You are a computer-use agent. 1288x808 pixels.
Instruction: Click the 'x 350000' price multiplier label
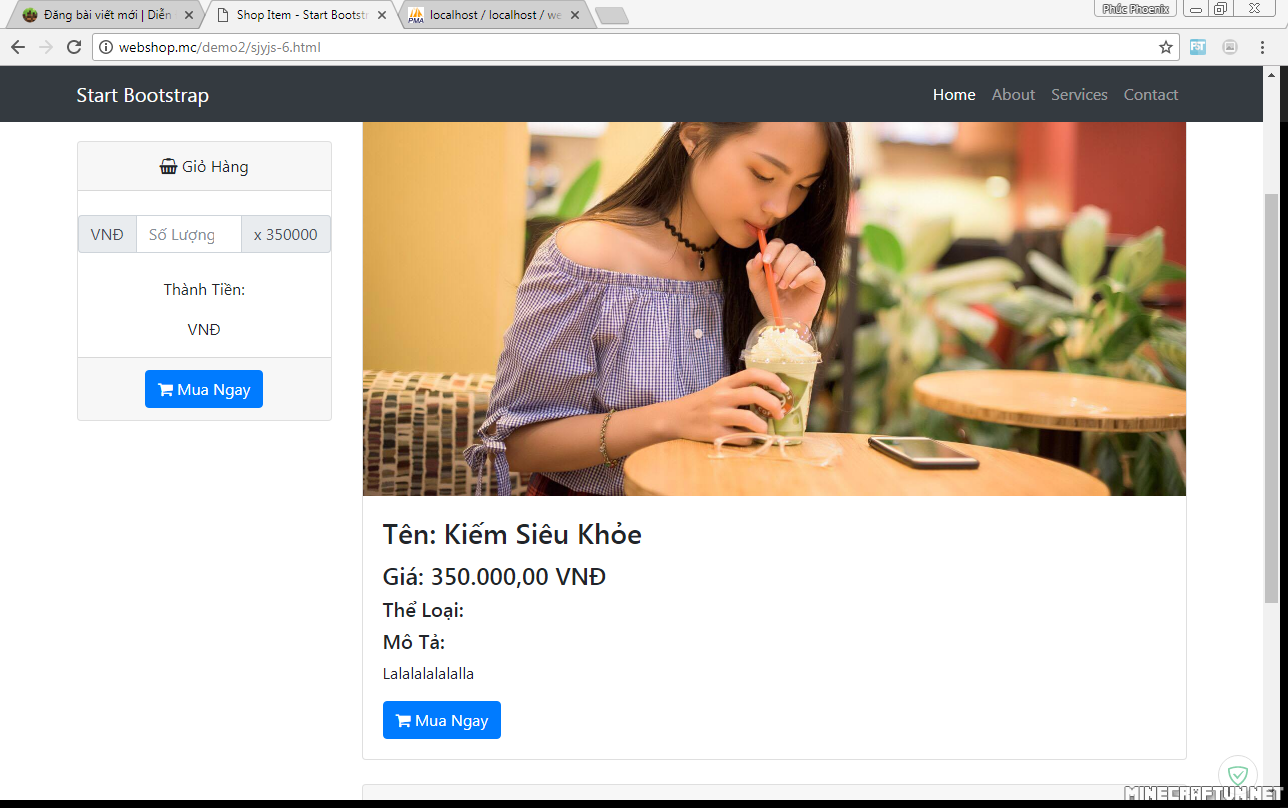[286, 235]
